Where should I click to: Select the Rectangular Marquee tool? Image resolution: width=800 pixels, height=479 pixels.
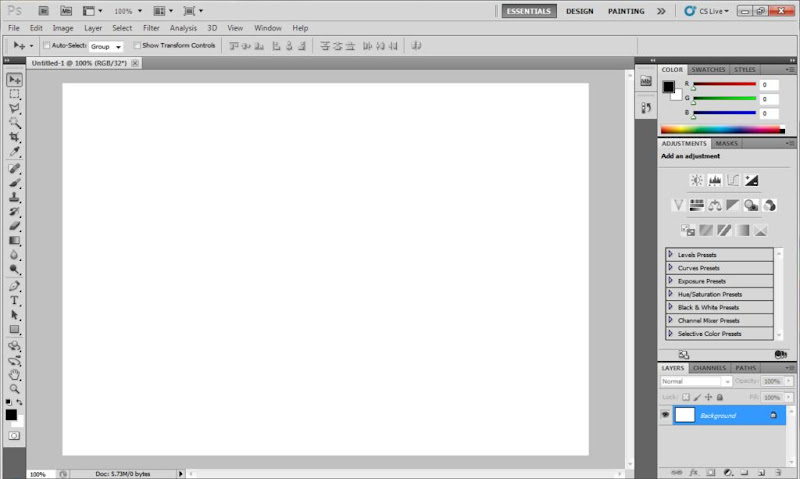14,94
